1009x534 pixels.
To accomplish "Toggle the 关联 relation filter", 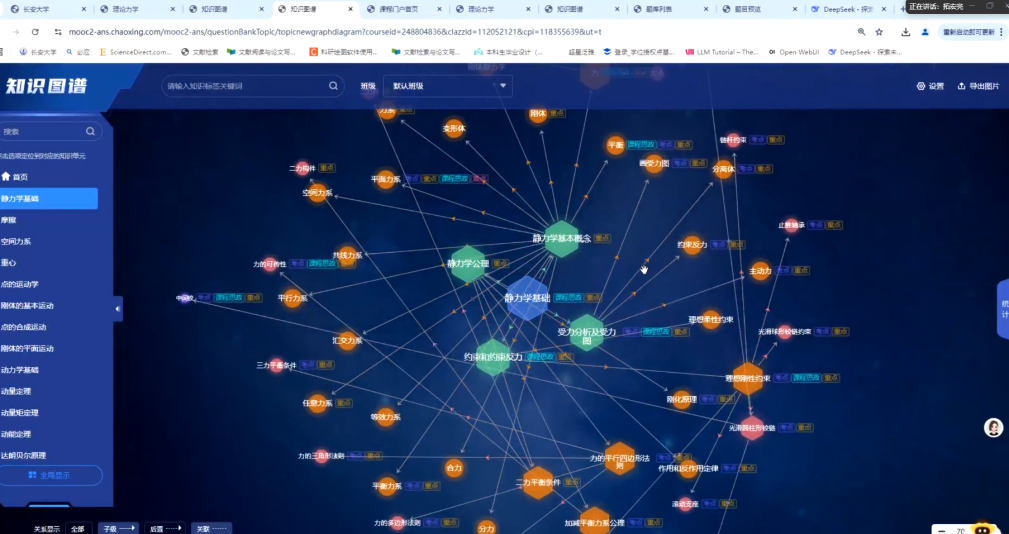I will click(212, 528).
